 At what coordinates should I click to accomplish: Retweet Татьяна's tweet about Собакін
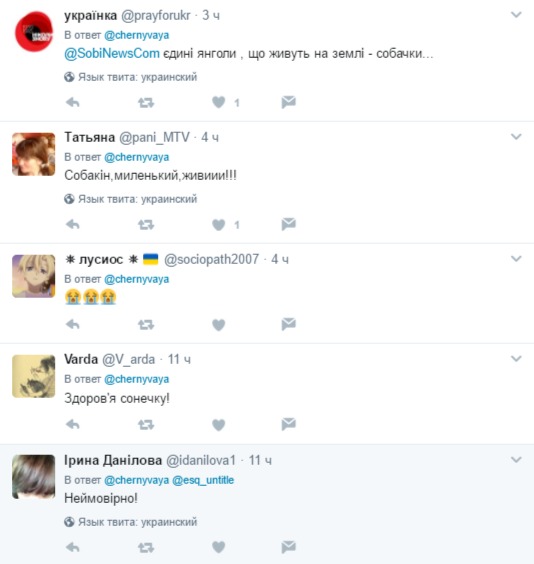pyautogui.click(x=146, y=225)
